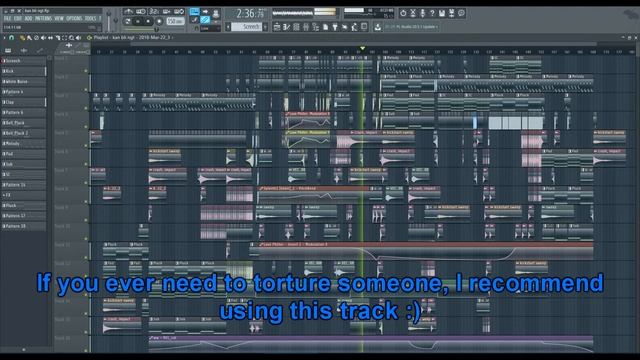Open the mixer view icon

[306, 27]
